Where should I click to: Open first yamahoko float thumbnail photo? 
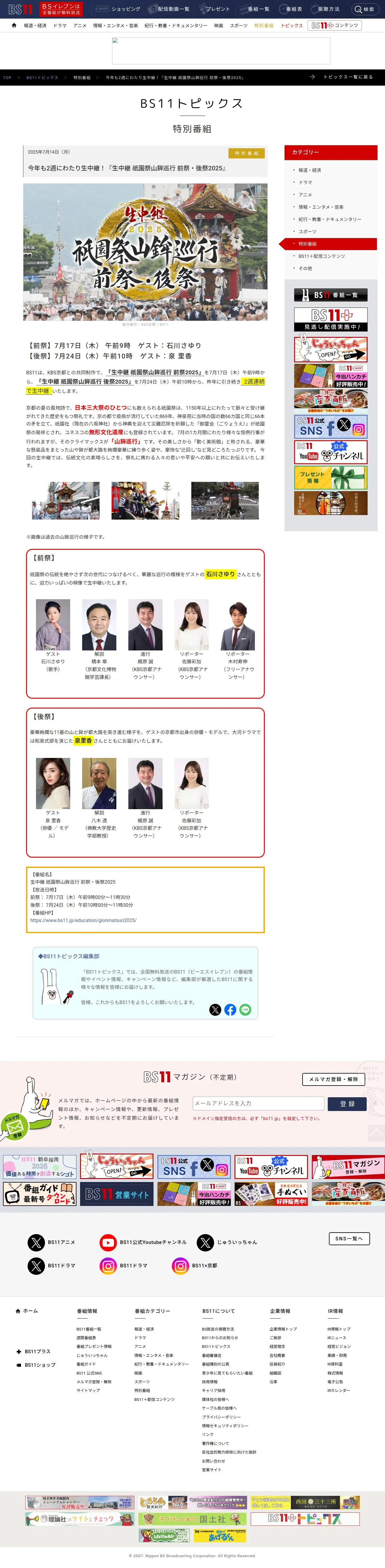66,500
